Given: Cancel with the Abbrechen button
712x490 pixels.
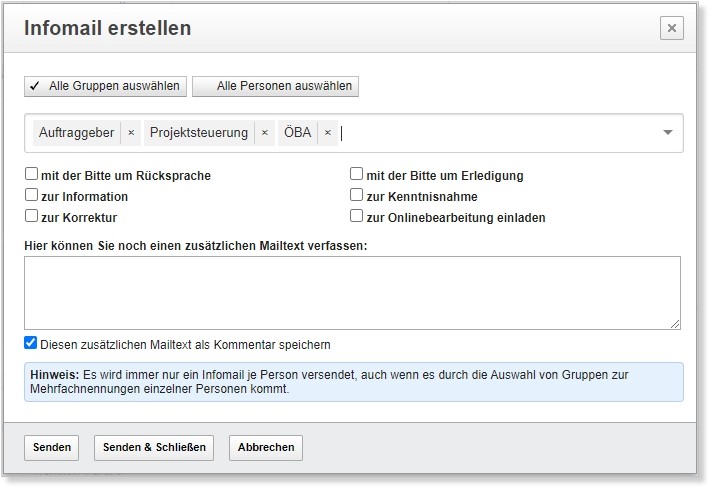Looking at the screenshot, I should 266,447.
